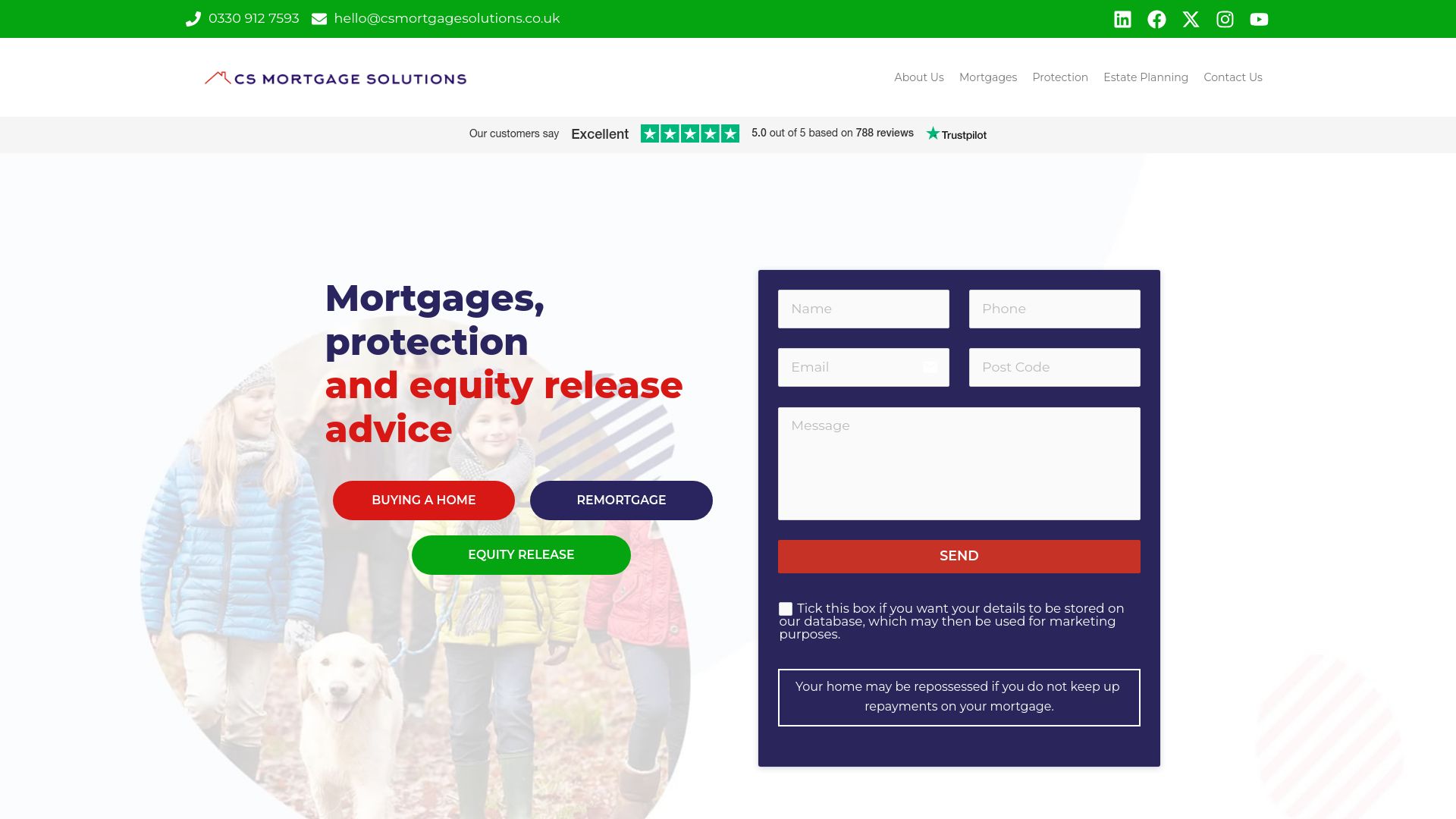Click the BUYING A HOME button
Image resolution: width=1456 pixels, height=819 pixels.
pos(423,500)
